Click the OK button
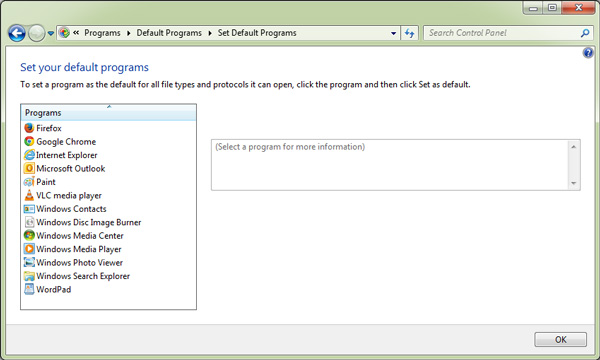600x360 pixels. (x=560, y=339)
